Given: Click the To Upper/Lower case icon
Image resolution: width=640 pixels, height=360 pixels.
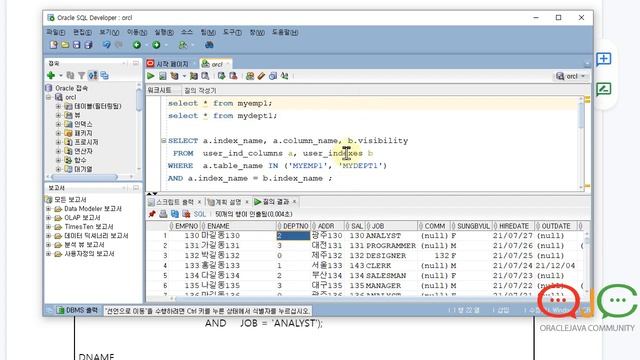Looking at the screenshot, I should tap(284, 76).
